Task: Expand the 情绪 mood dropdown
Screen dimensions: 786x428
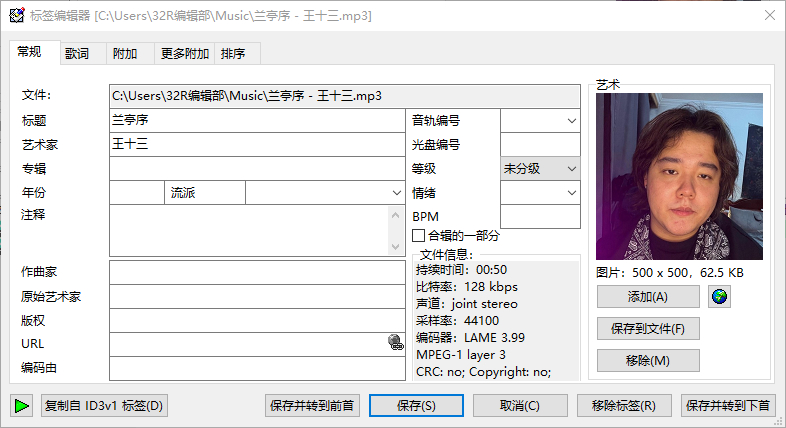Action: 571,193
